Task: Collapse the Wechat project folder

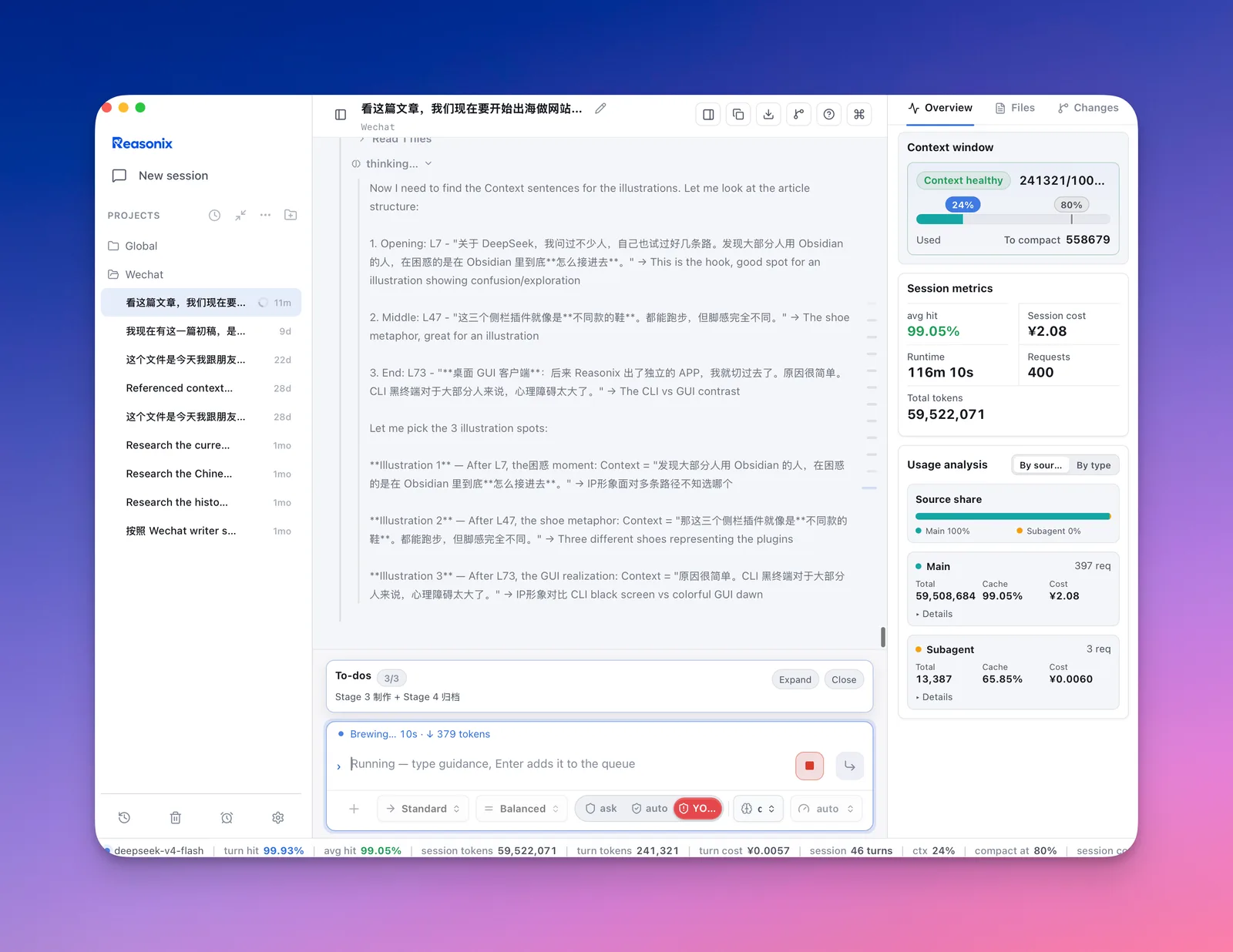Action: pos(201,274)
